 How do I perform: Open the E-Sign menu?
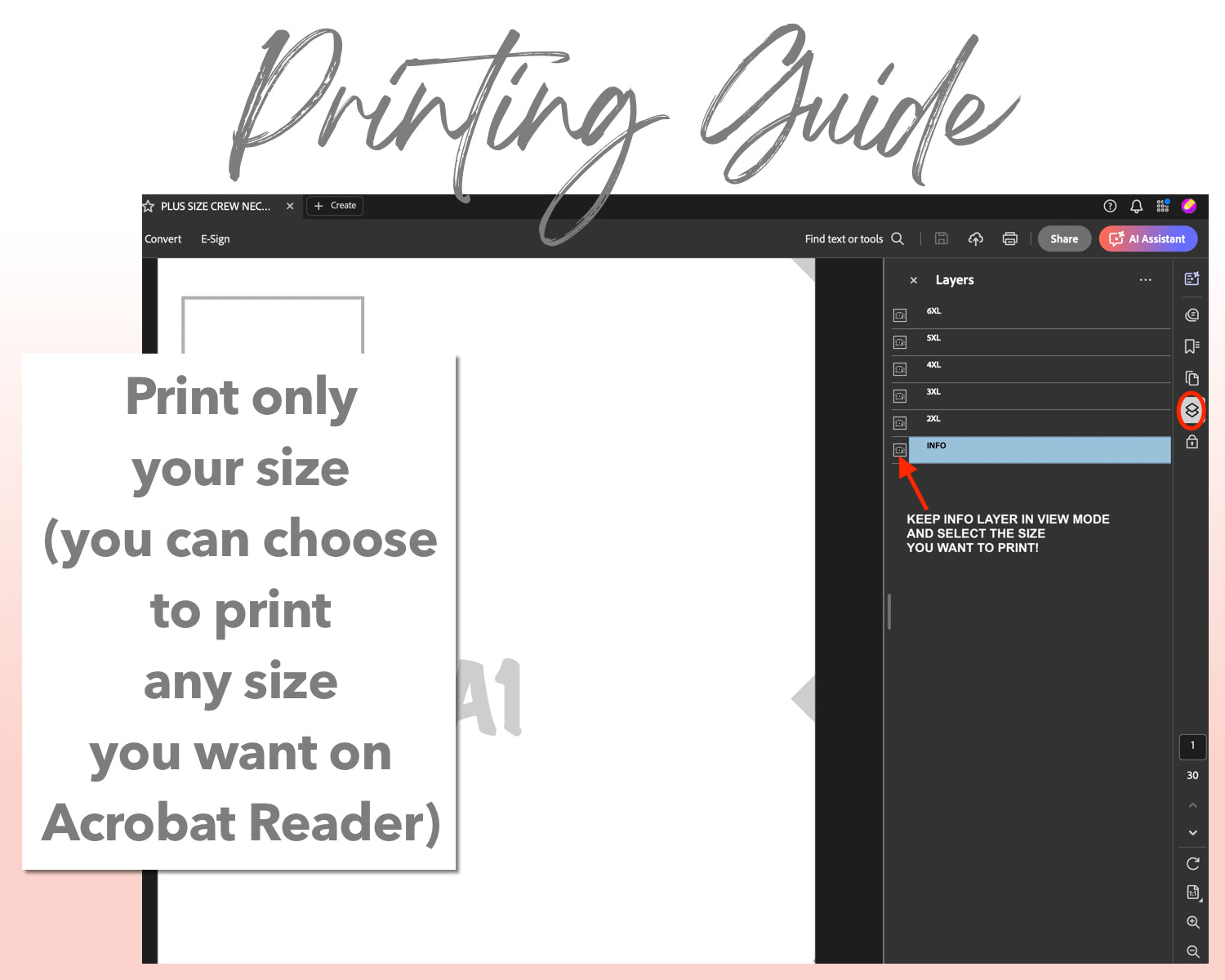[x=215, y=239]
